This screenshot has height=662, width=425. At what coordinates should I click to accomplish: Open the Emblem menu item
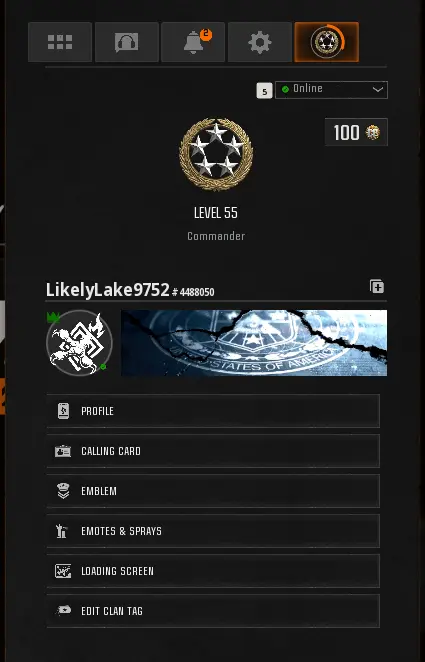point(213,491)
